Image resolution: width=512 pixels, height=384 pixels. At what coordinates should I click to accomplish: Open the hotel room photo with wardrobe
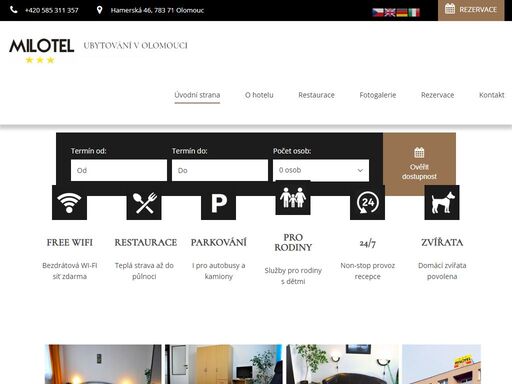tap(223, 364)
